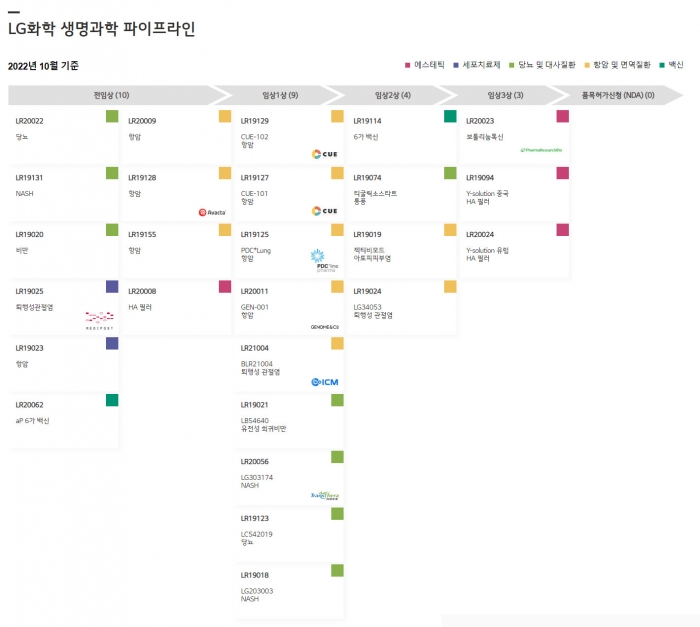700x627 pixels.
Task: Click the LG34053 text
Action: [x=367, y=307]
